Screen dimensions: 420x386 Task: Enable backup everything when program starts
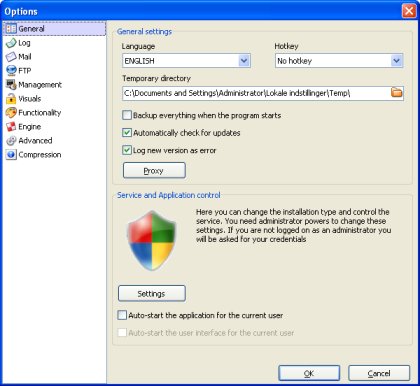127,115
